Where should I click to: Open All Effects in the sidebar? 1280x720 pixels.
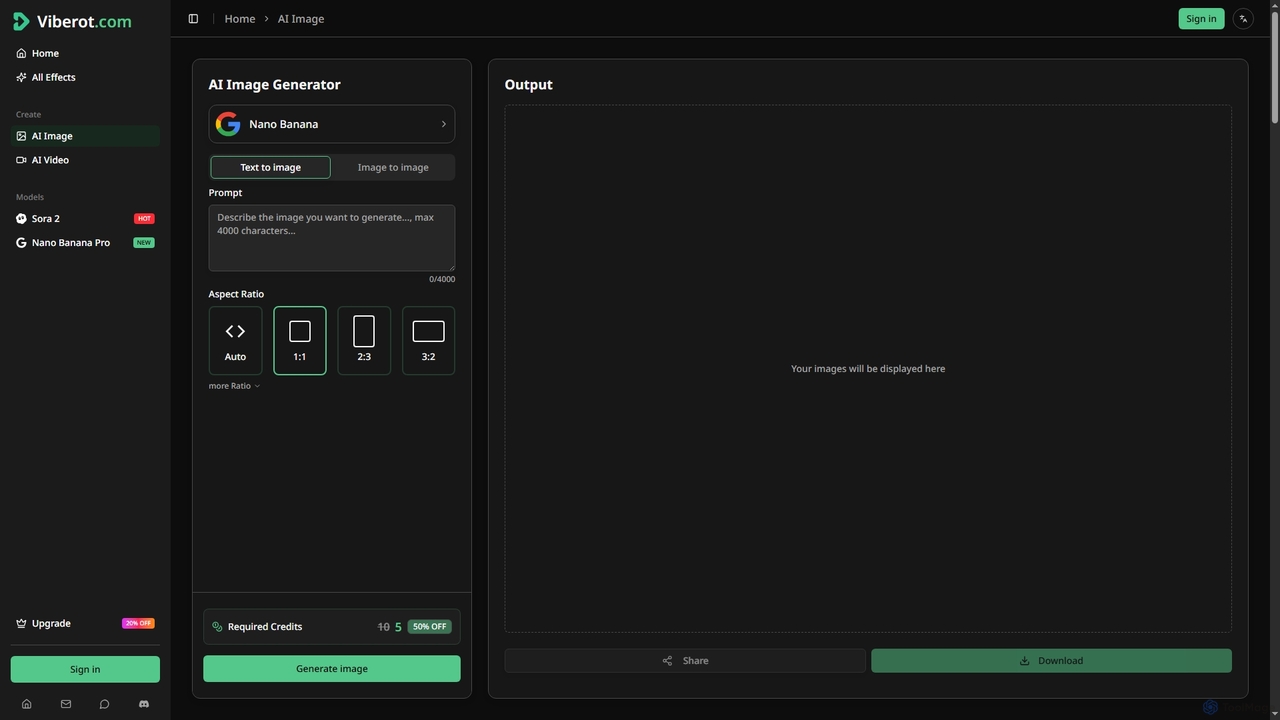click(85, 77)
